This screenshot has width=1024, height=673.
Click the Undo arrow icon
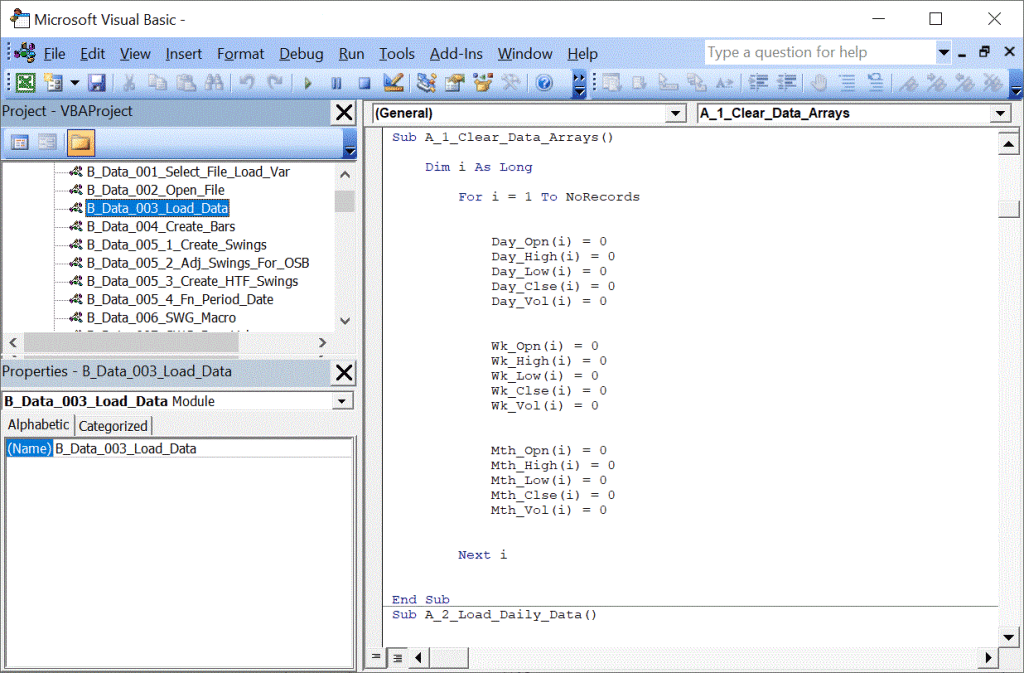[247, 82]
